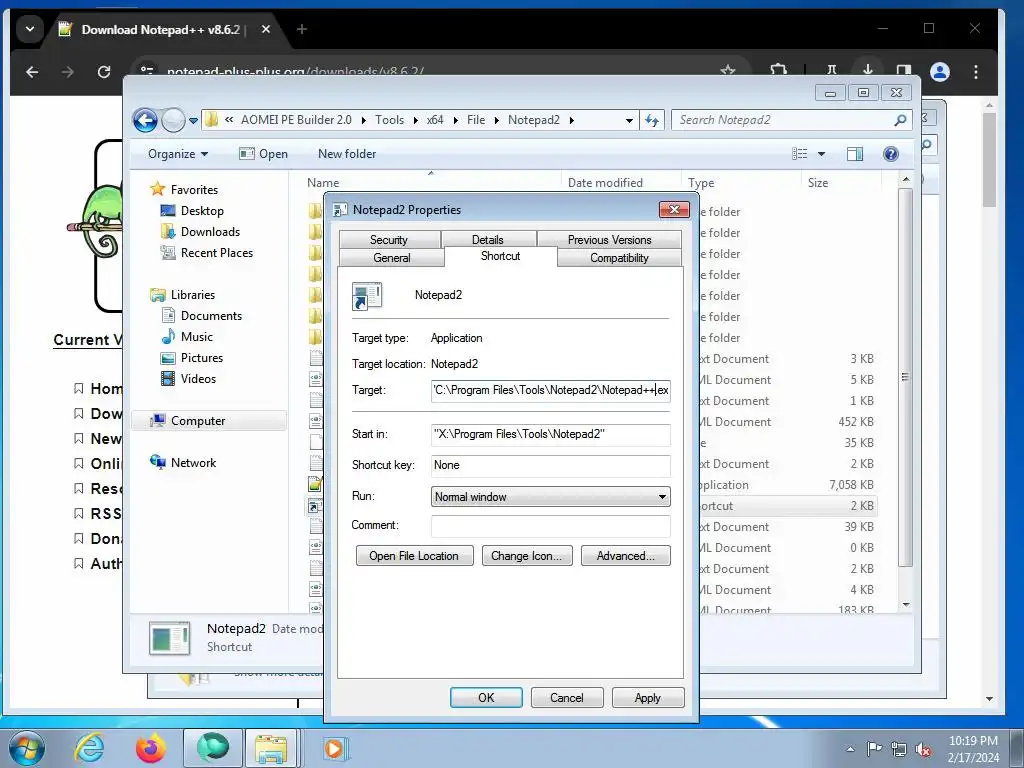Viewport: 1024px width, 768px height.
Task: Open Chrome downloads icon
Action: click(x=868, y=70)
